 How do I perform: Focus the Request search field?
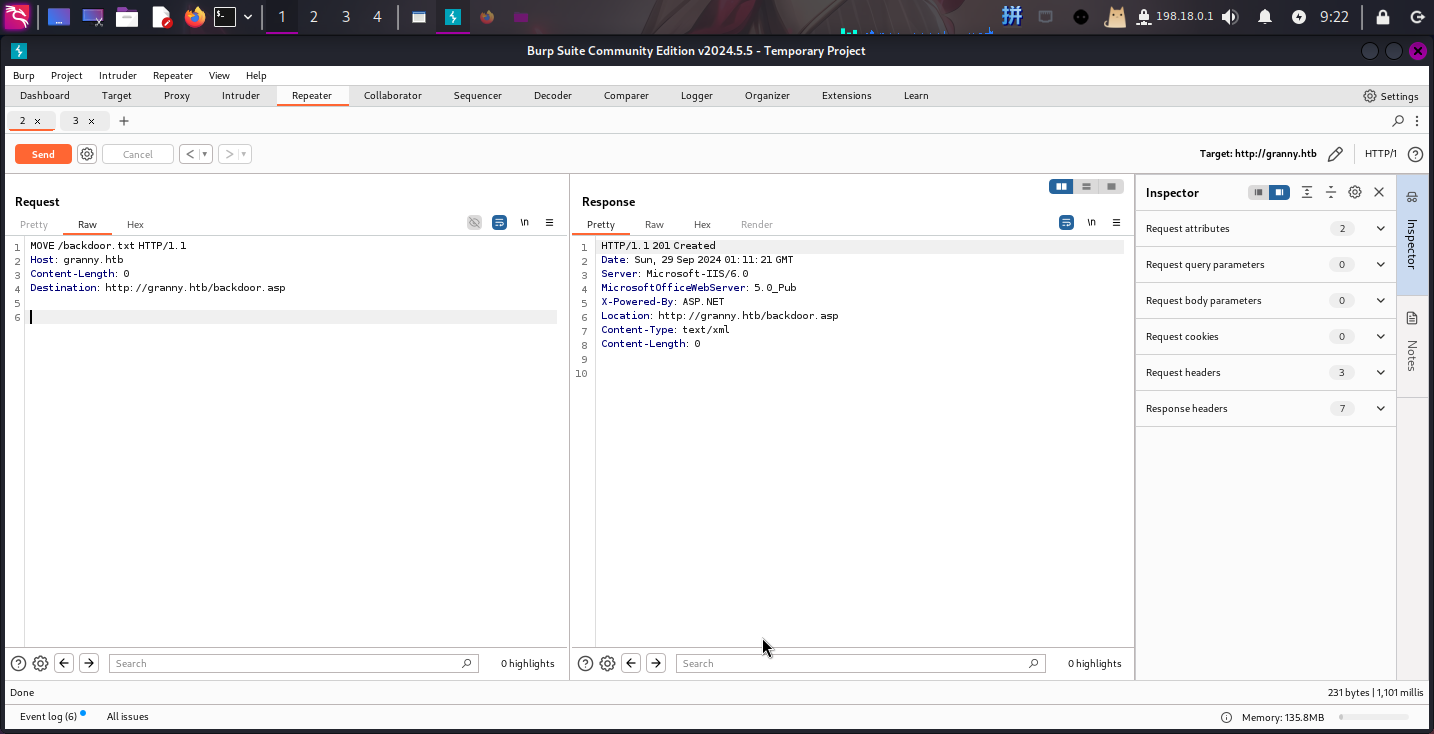coord(293,663)
